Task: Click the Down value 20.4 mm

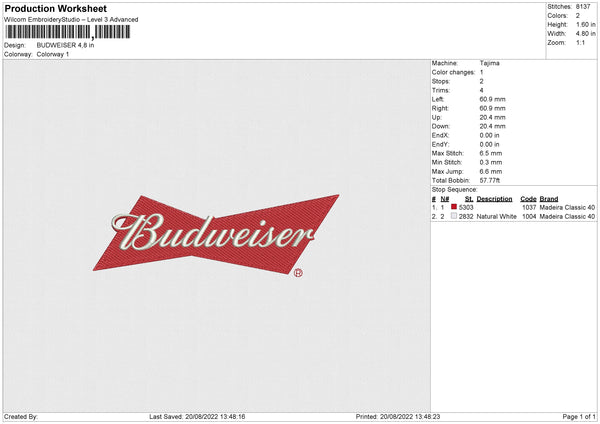Action: (492, 126)
